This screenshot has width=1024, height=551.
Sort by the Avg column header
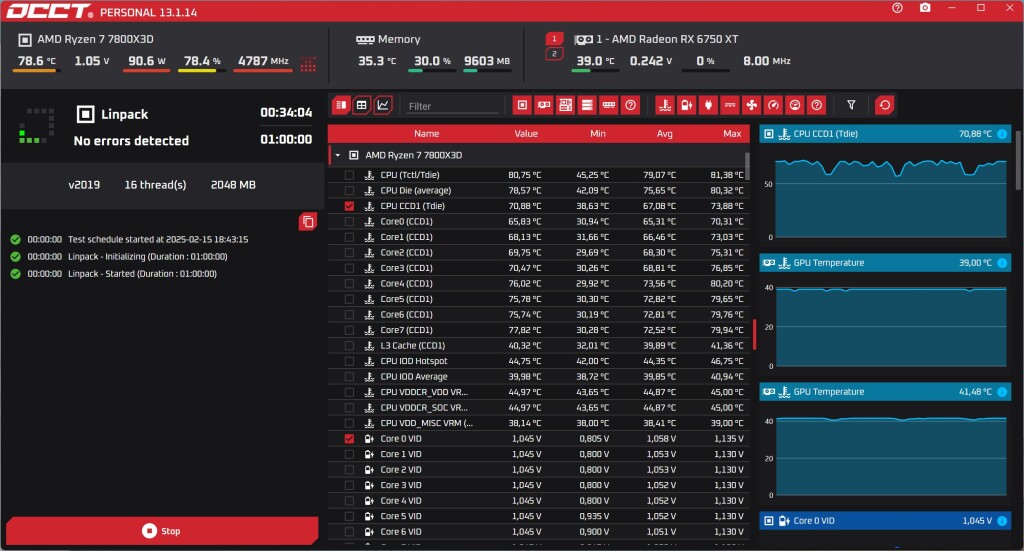tap(664, 134)
